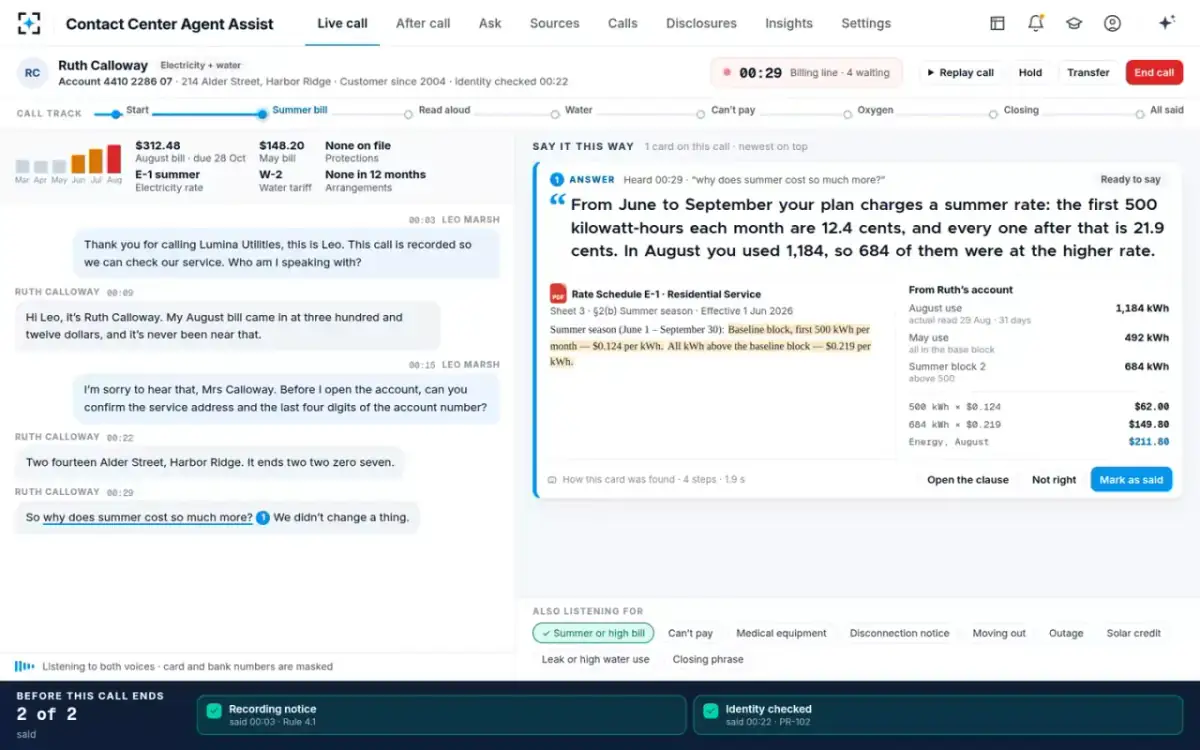
Task: Toggle the Disconnection notice listener chip
Action: [x=899, y=633]
